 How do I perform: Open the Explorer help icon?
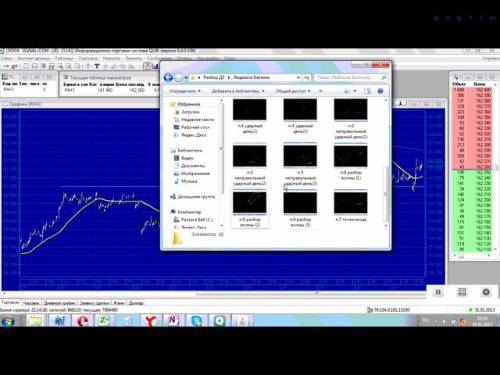[x=380, y=91]
